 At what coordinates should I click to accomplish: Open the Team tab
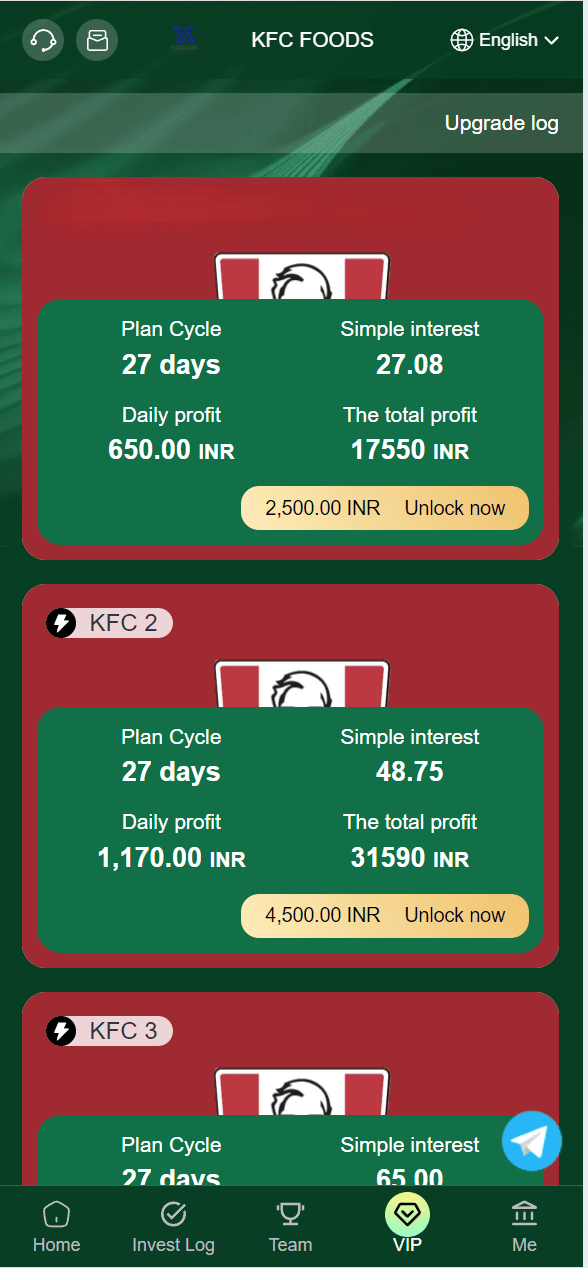(x=290, y=1228)
